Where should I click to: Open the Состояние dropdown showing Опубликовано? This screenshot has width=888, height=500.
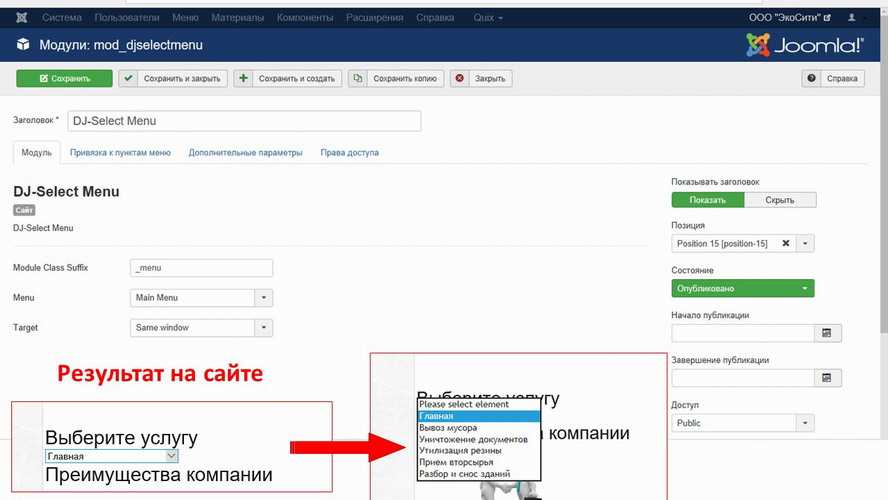742,289
